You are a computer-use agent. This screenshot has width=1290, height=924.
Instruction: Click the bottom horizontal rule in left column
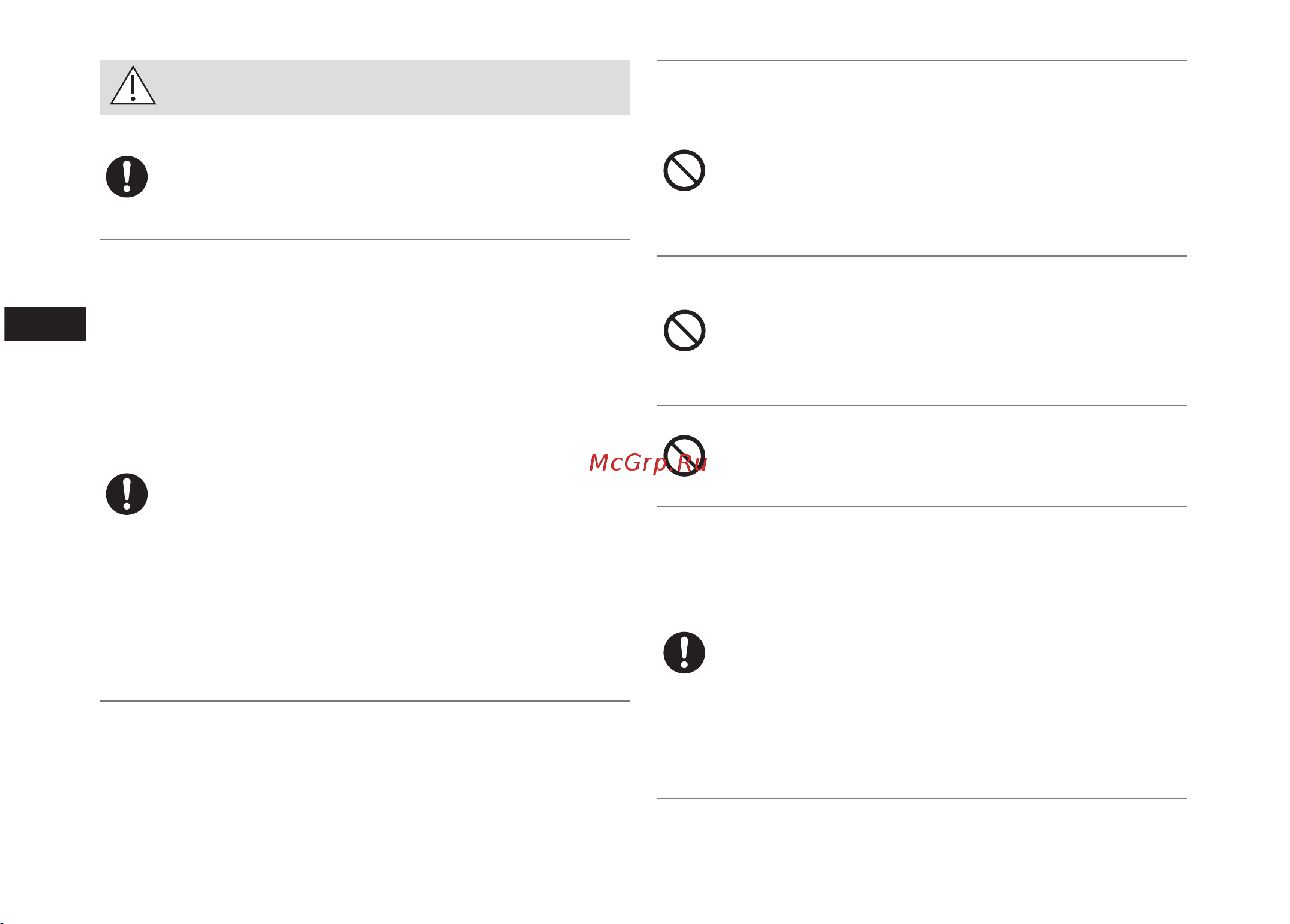point(365,701)
